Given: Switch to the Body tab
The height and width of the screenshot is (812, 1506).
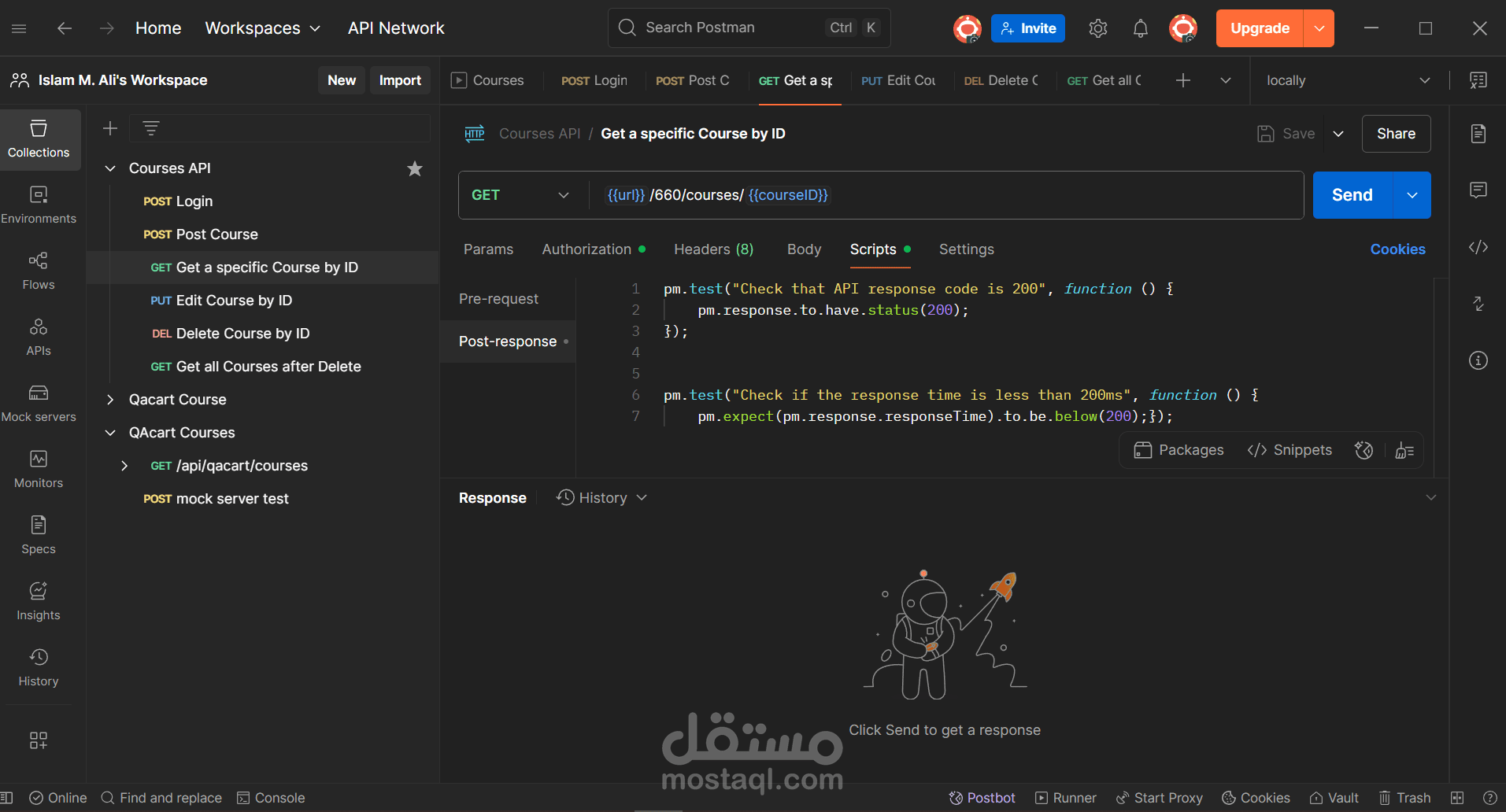Looking at the screenshot, I should pyautogui.click(x=804, y=249).
